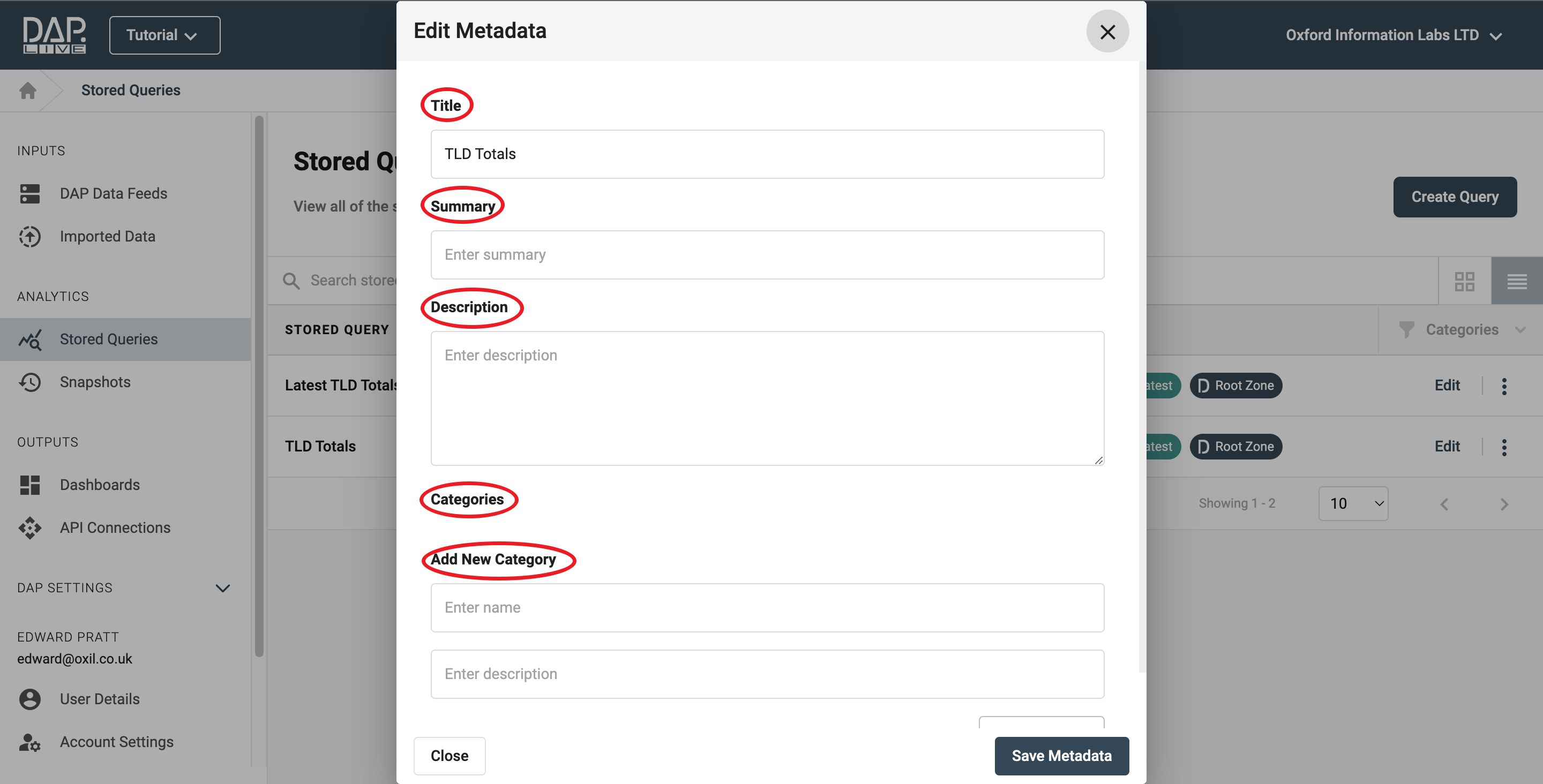Navigate to Dashboards page
The width and height of the screenshot is (1543, 784).
(100, 485)
